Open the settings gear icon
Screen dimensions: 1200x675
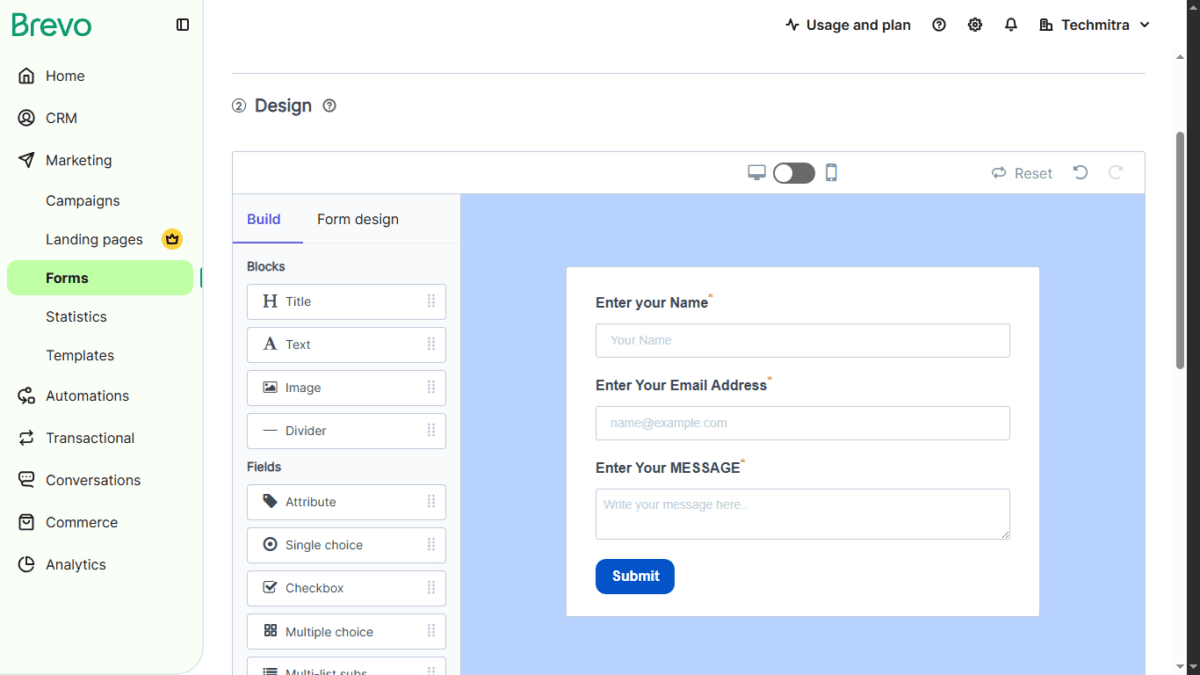click(x=975, y=25)
